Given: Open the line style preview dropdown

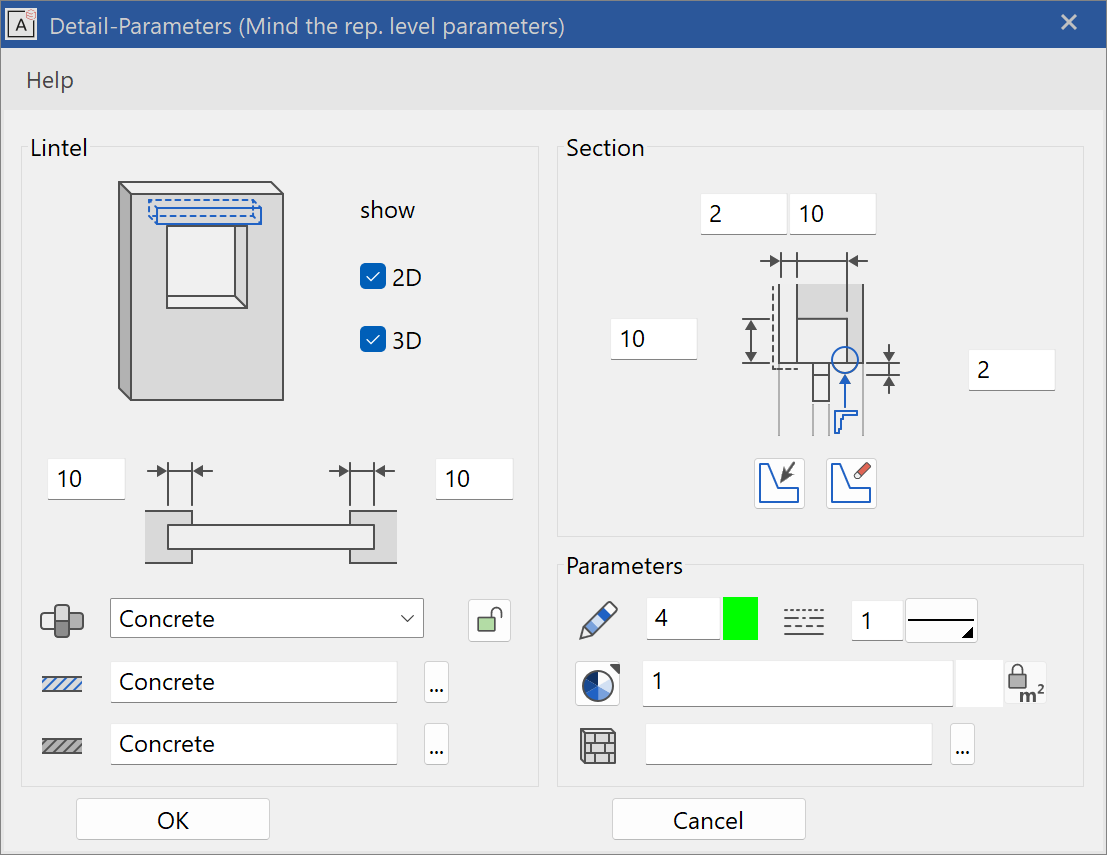Looking at the screenshot, I should 941,621.
